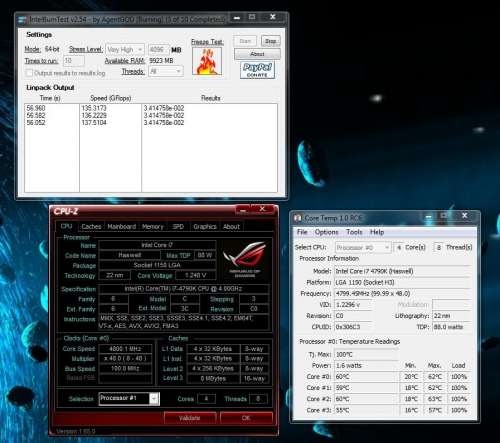500x443 pixels.
Task: Click the Model field Intel Core i7 4790K
Action: [403, 271]
